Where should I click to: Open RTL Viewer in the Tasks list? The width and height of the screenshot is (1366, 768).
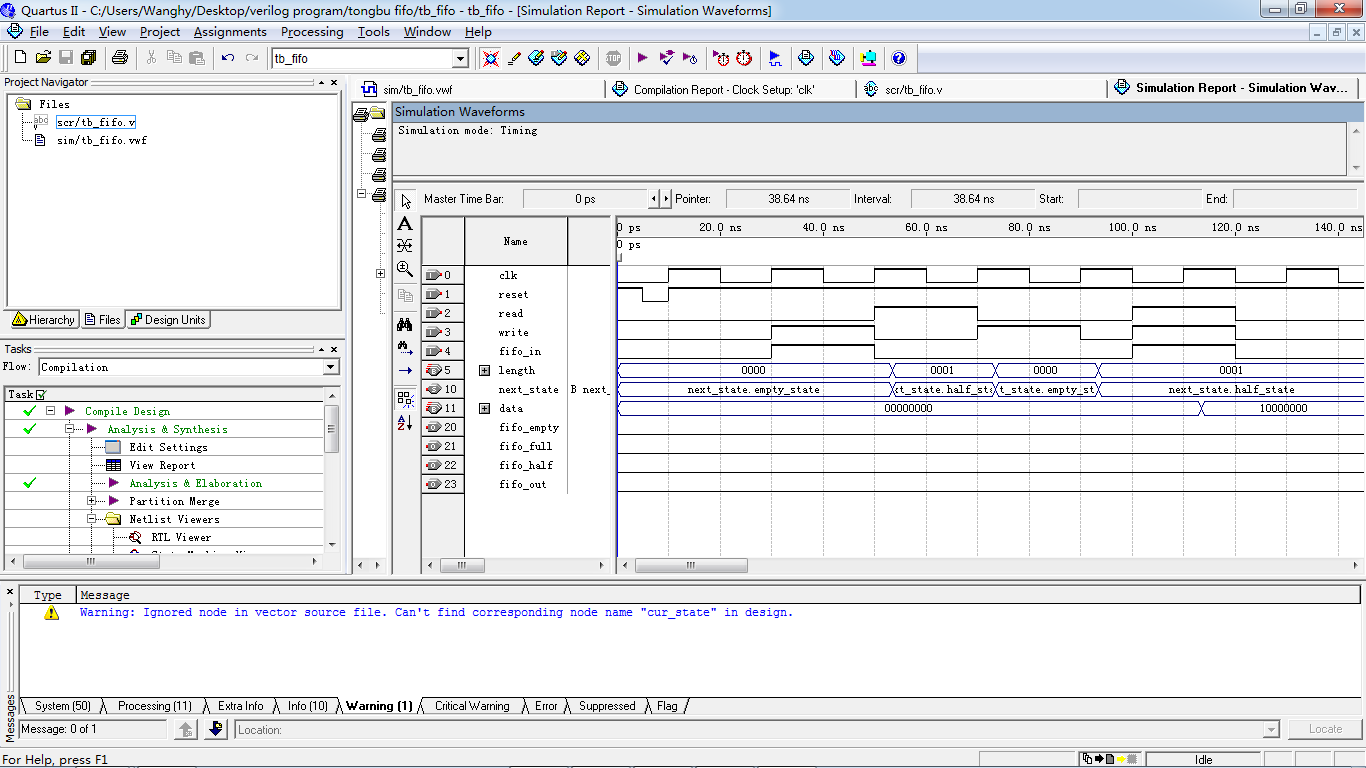180,537
